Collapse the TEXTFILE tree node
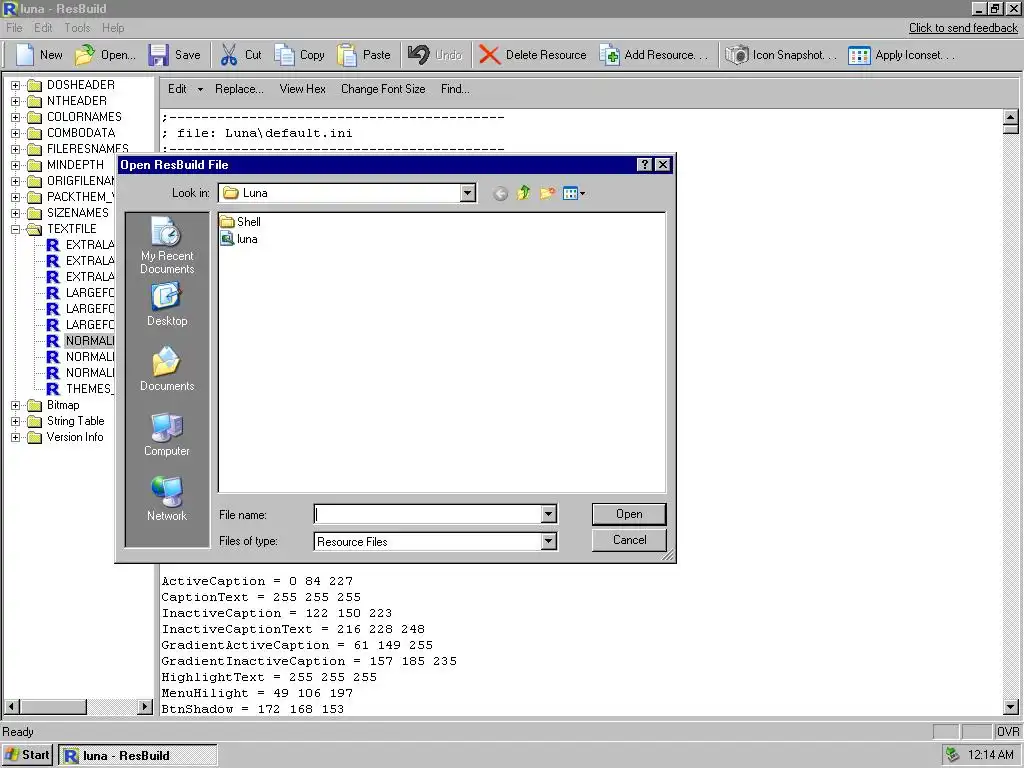Image resolution: width=1024 pixels, height=768 pixels. click(16, 229)
